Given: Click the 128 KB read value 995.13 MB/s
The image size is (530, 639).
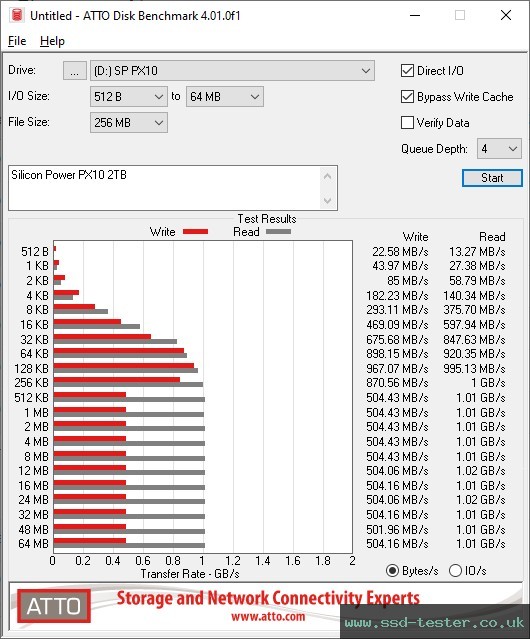Looking at the screenshot, I should pyautogui.click(x=474, y=368).
